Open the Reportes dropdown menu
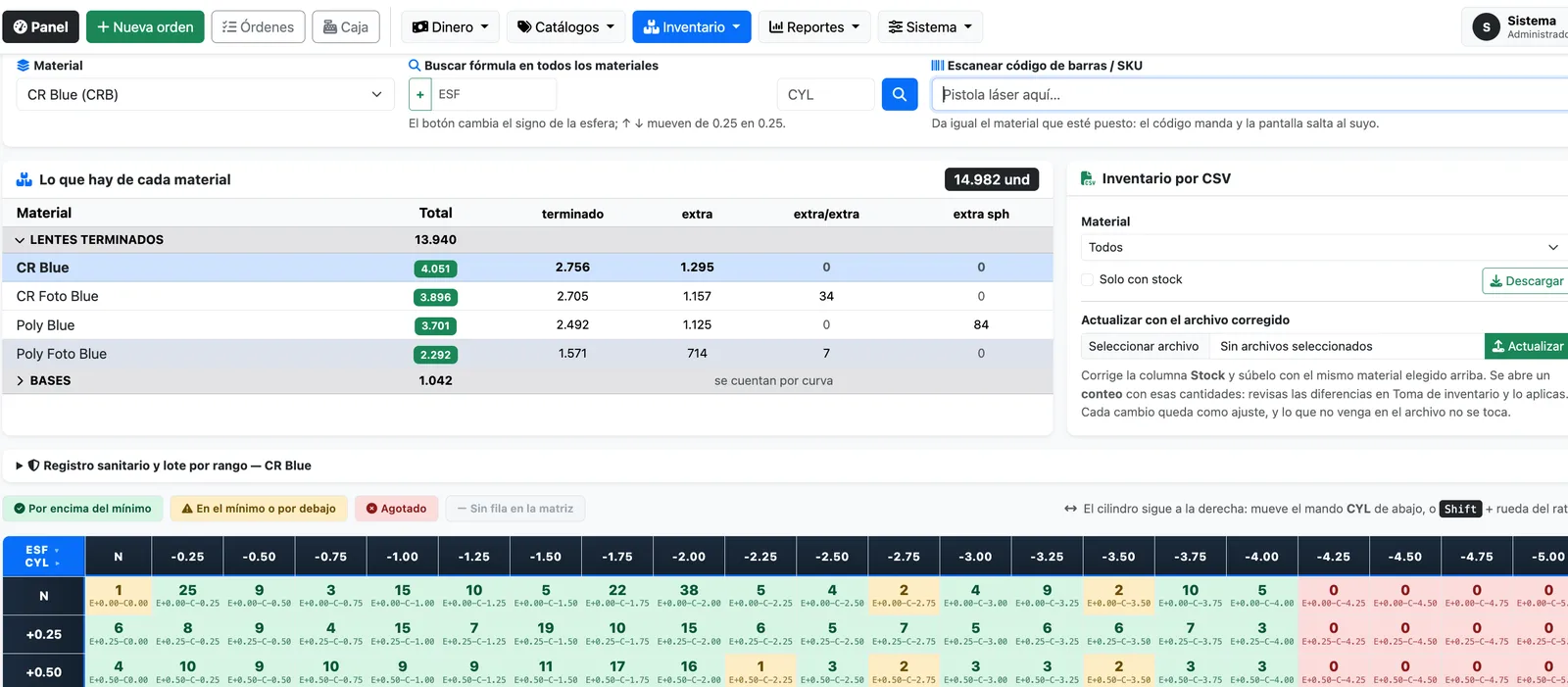This screenshot has width=1568, height=687. pyautogui.click(x=814, y=27)
